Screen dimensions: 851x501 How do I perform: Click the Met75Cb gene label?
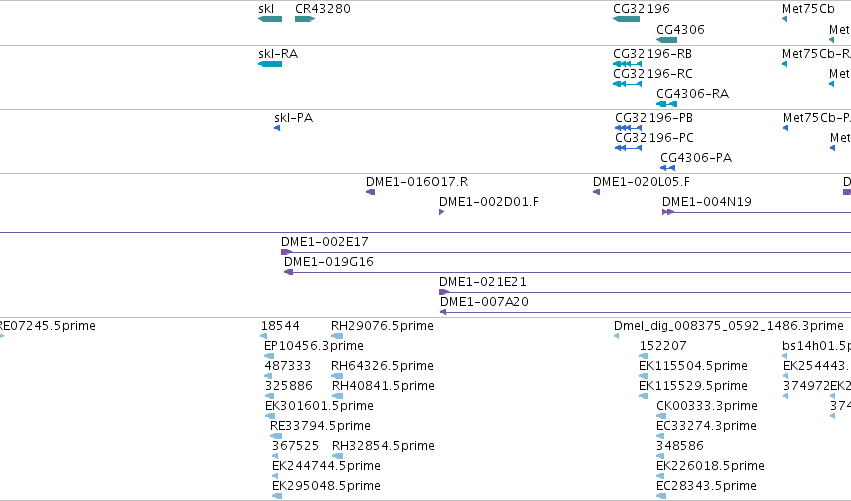click(x=808, y=9)
